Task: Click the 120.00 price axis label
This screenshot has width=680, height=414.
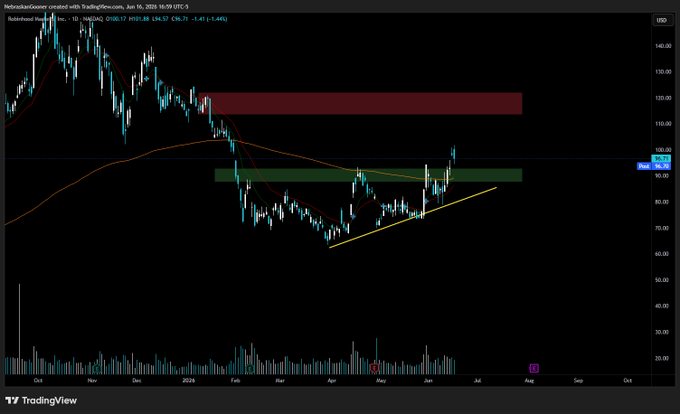Action: point(663,98)
